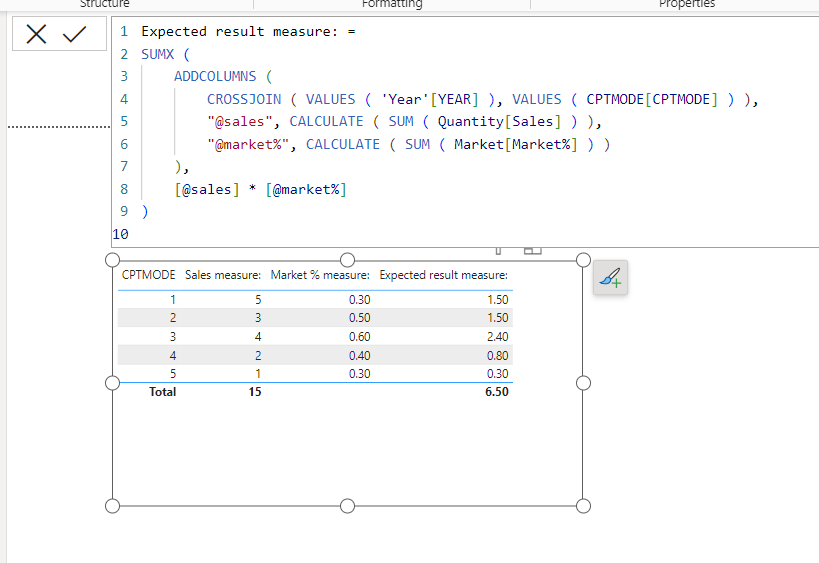Grab bottom-center resize handle of table visual
Viewport: 819px width, 563px height.
(x=347, y=506)
